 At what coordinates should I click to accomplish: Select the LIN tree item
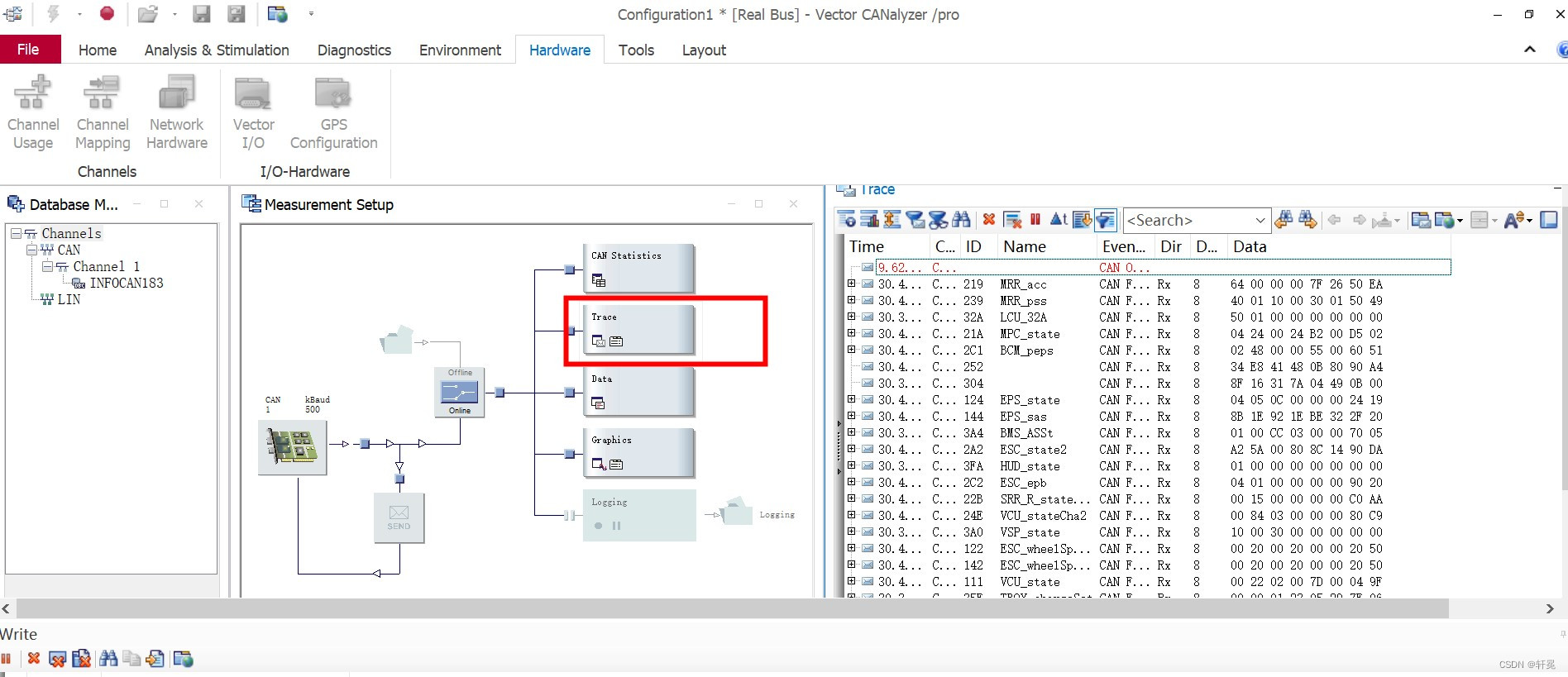[69, 299]
